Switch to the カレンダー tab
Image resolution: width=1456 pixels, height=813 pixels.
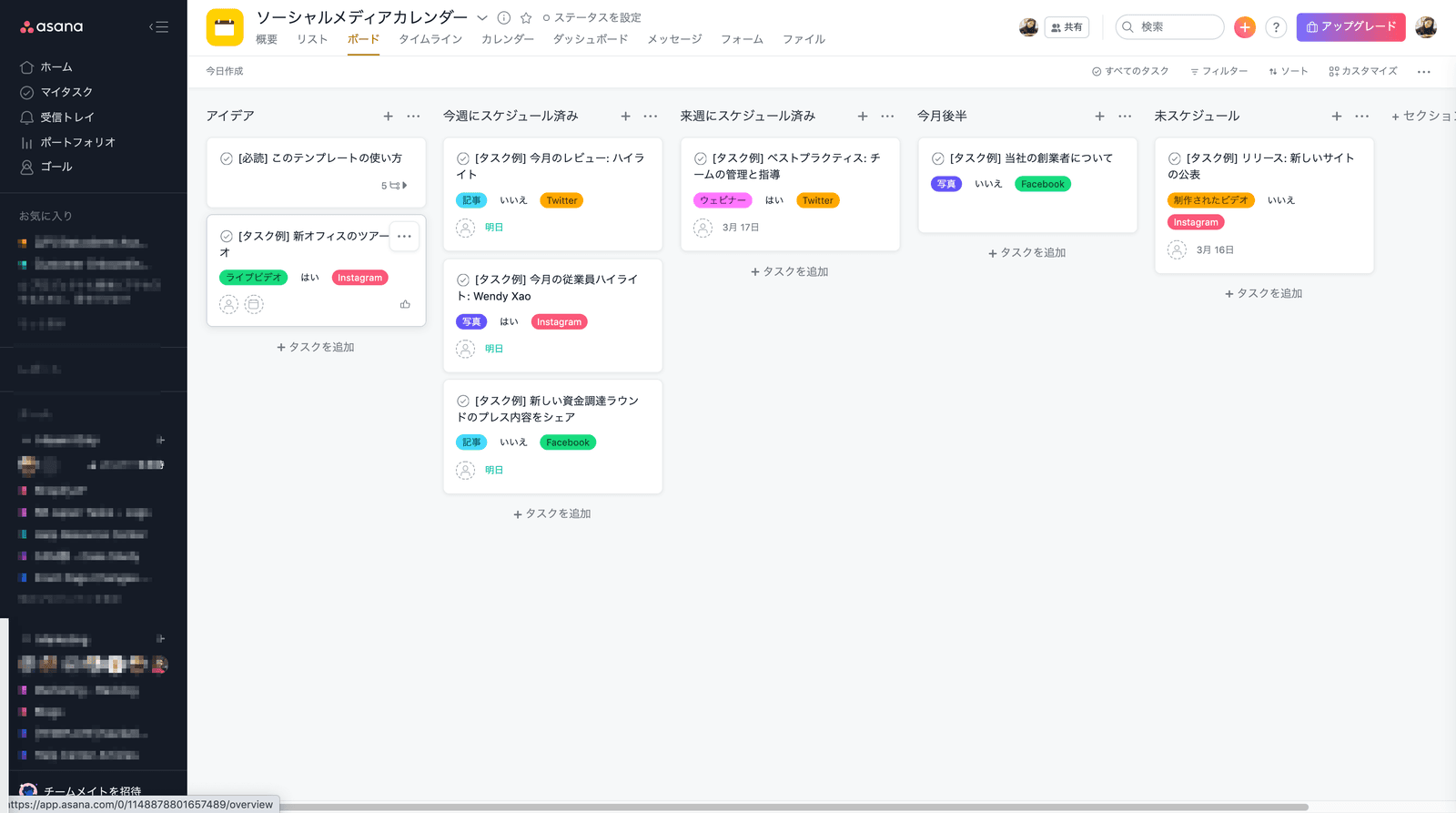(x=508, y=39)
